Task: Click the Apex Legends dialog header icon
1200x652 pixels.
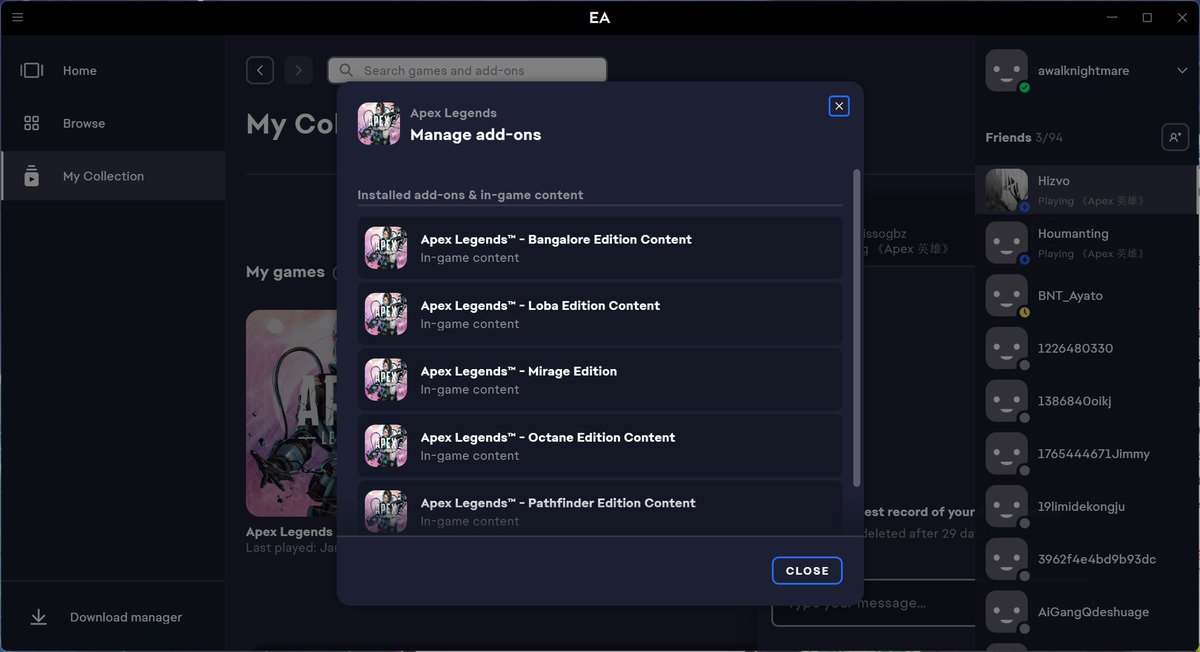Action: 379,123
